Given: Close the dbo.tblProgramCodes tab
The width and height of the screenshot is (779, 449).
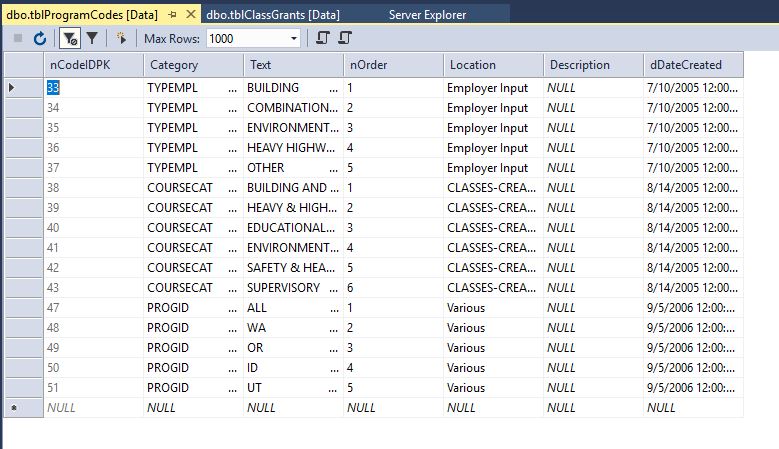Looking at the screenshot, I should pyautogui.click(x=190, y=15).
